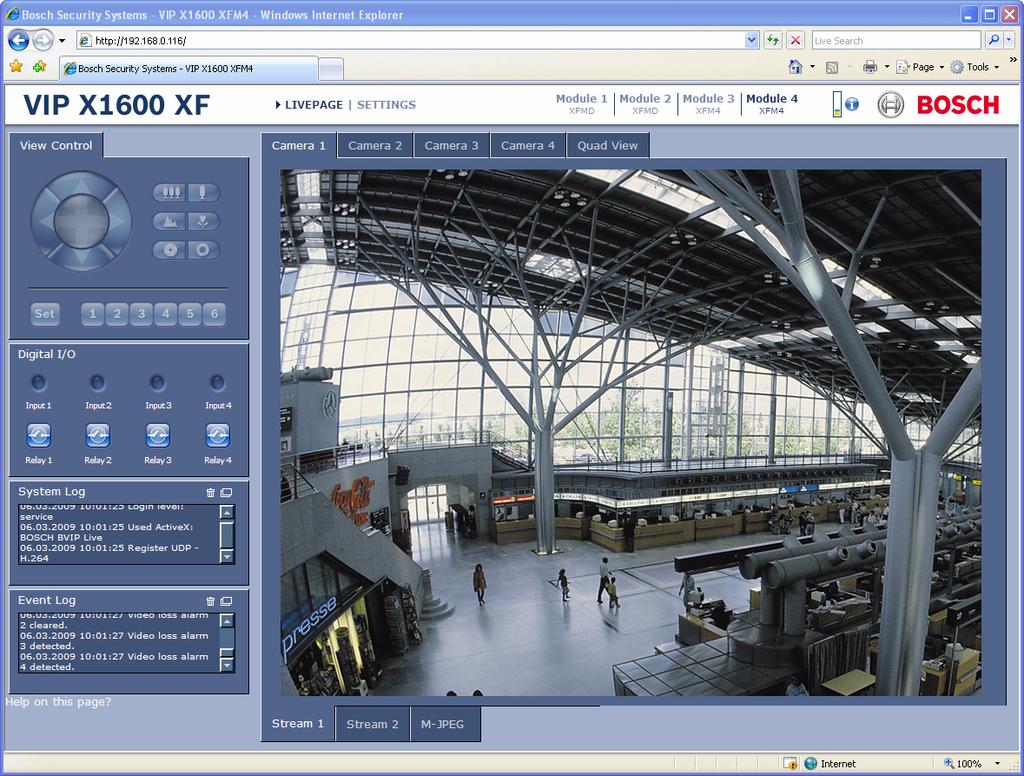
Task: Open Event Log in separate window icon
Action: click(x=226, y=601)
